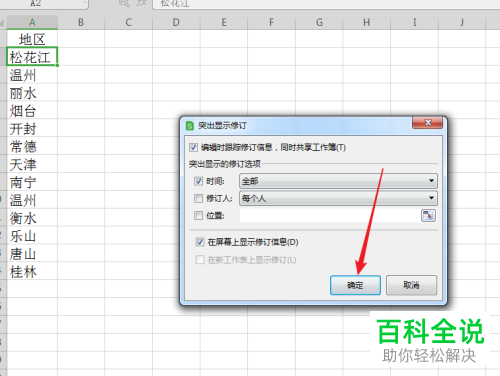Select column D header

176,22
